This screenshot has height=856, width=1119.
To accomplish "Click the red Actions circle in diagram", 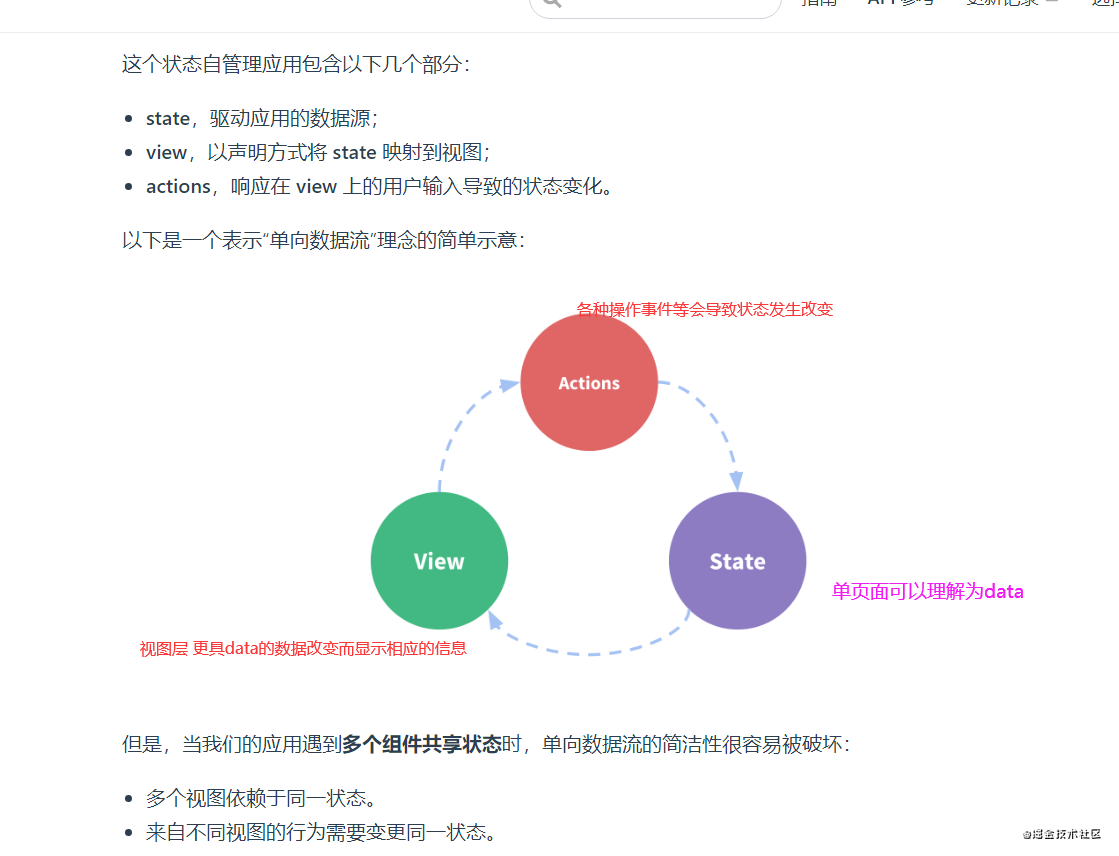I will 589,383.
